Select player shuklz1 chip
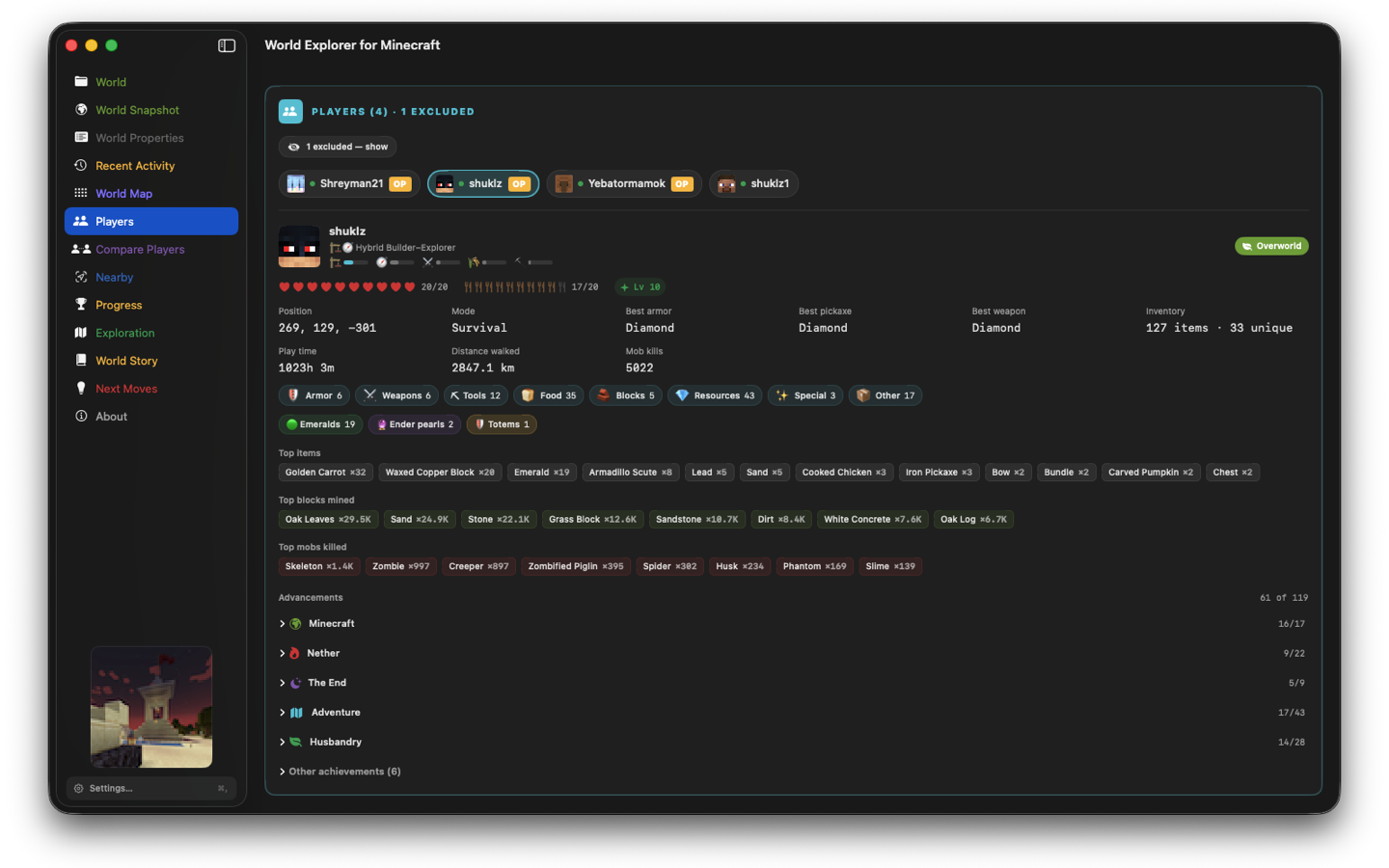 (753, 183)
